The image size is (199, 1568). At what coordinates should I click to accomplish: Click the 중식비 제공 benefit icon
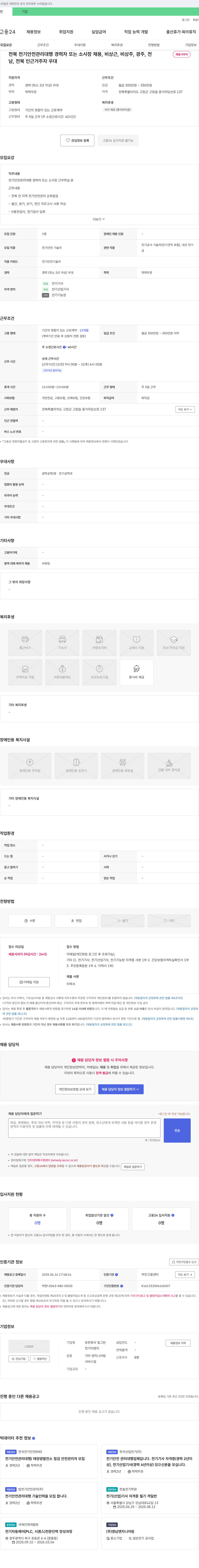click(x=137, y=672)
